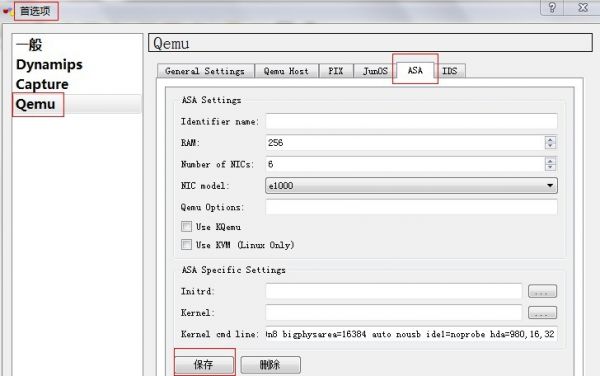Select Dynamips in the left list
The image size is (600, 376).
(x=49, y=64)
